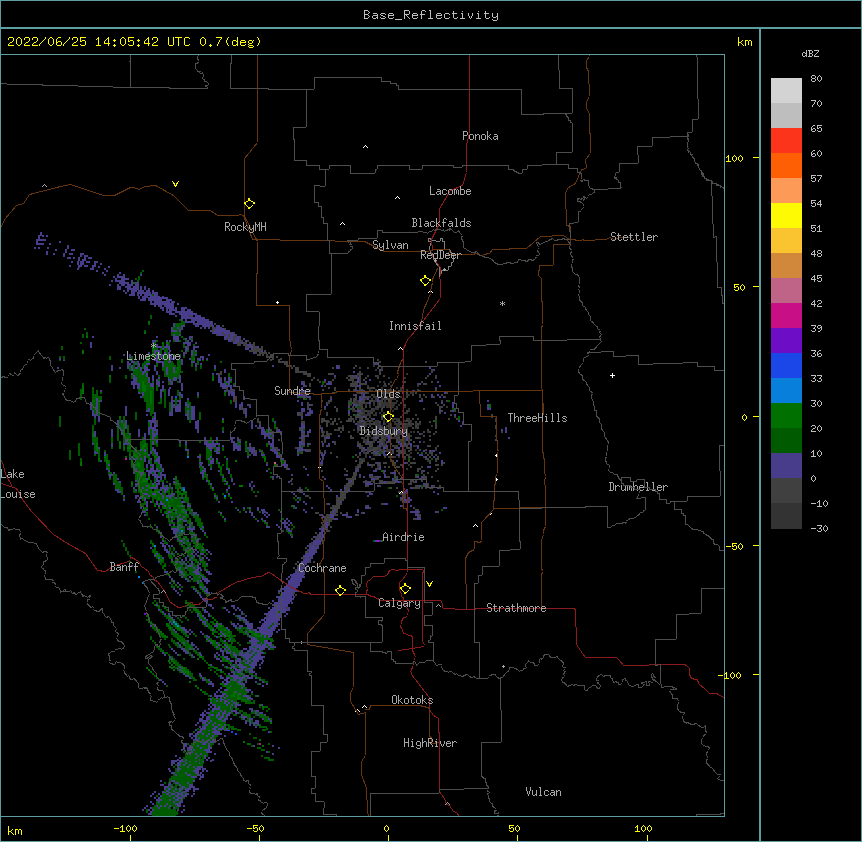Image resolution: width=862 pixels, height=842 pixels.
Task: Click the HighRiver label
Action: [430, 743]
